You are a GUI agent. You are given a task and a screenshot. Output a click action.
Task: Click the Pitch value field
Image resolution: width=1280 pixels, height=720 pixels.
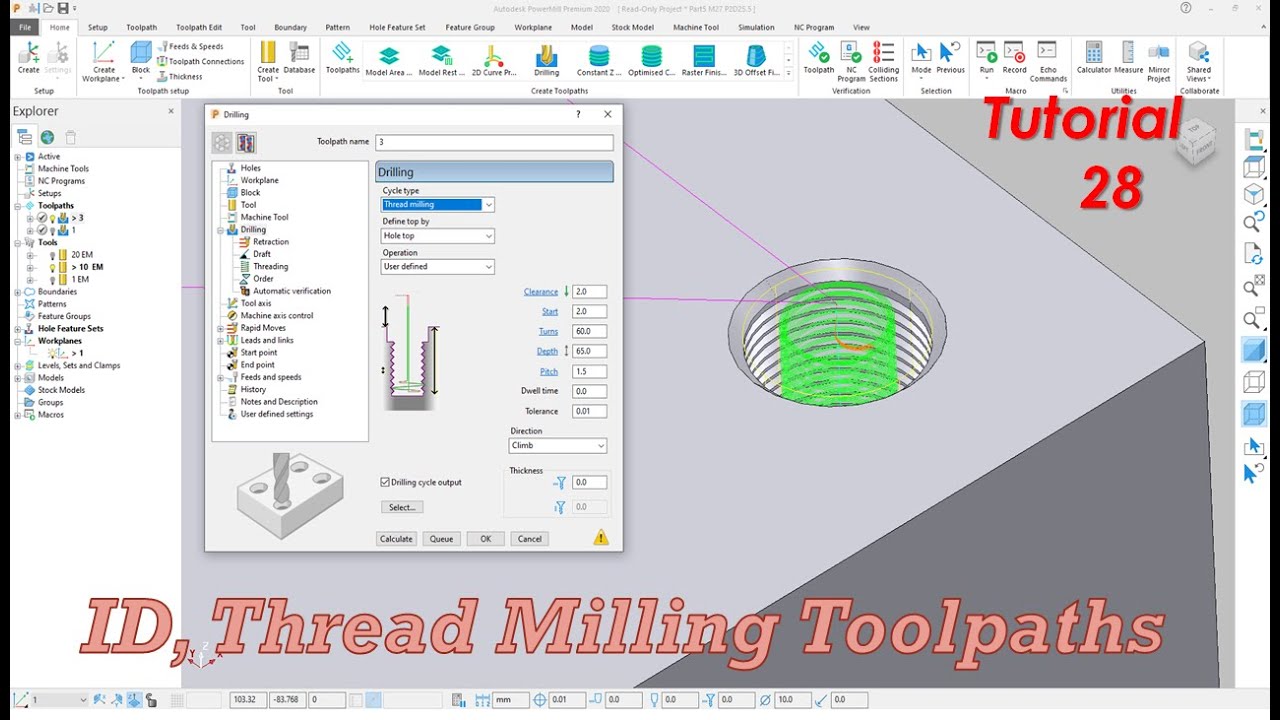[590, 371]
